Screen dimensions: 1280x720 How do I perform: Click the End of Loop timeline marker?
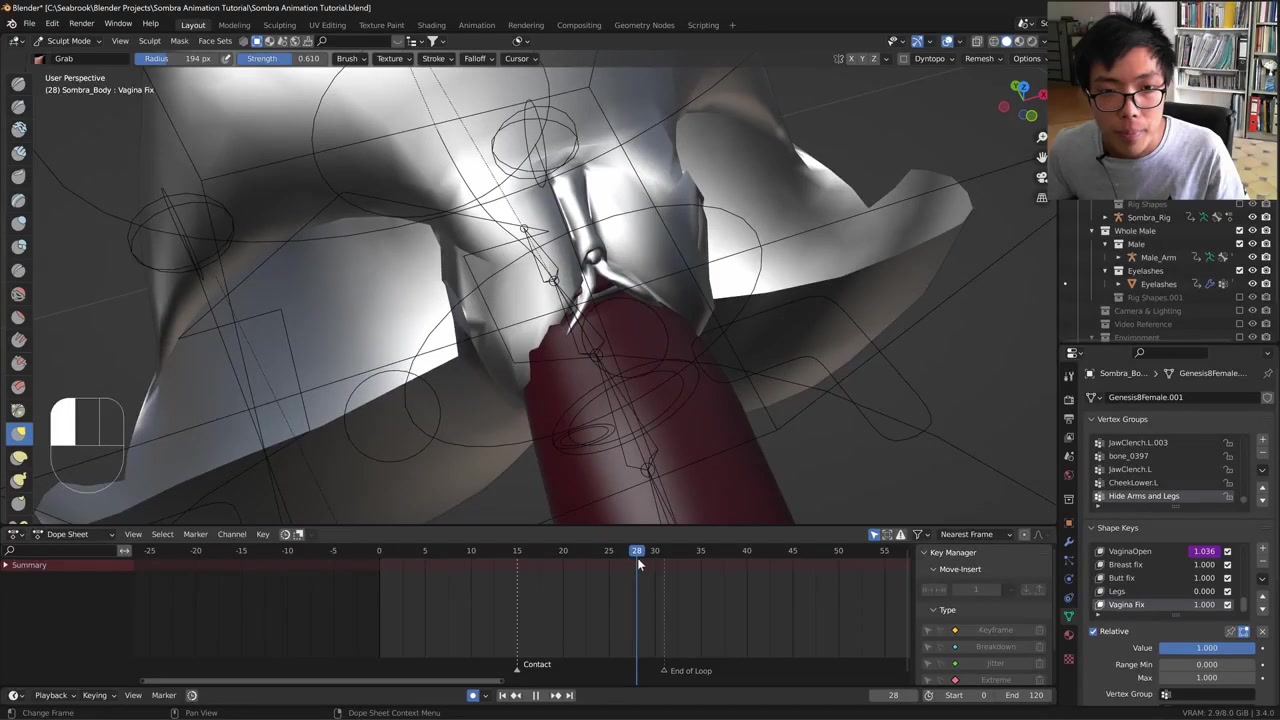click(664, 671)
